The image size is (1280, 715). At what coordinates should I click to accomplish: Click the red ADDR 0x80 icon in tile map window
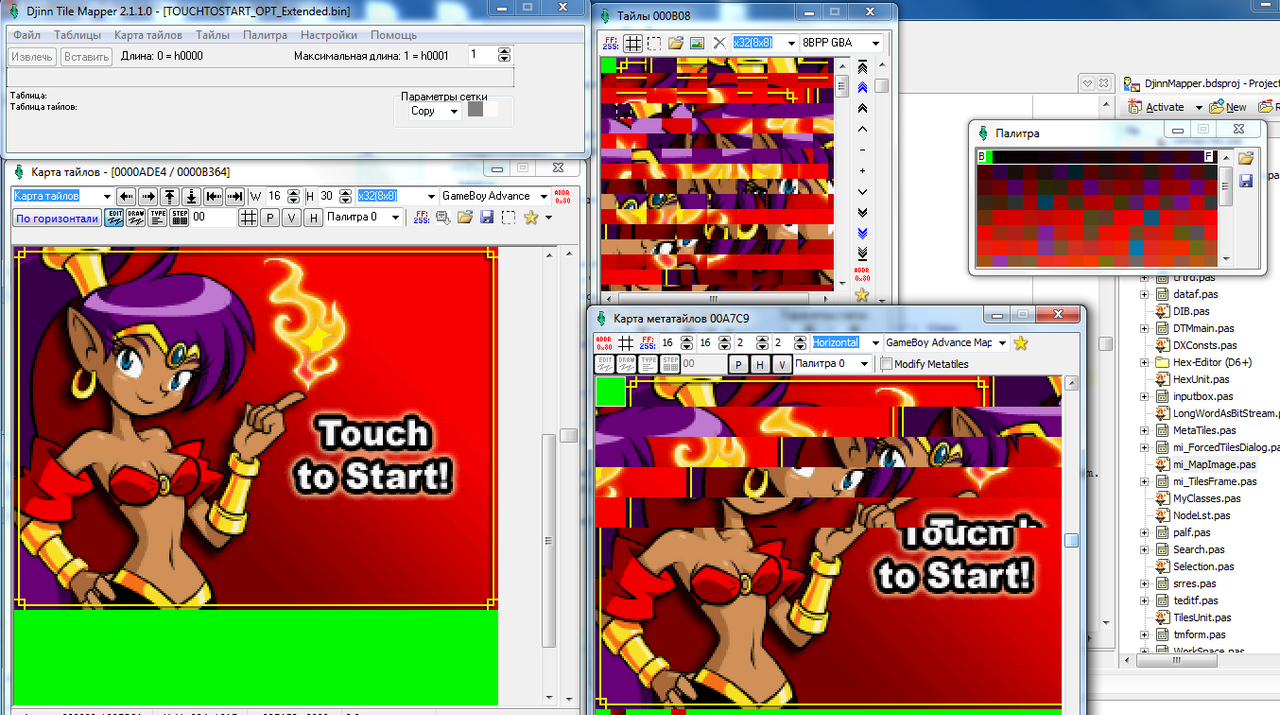[562, 197]
